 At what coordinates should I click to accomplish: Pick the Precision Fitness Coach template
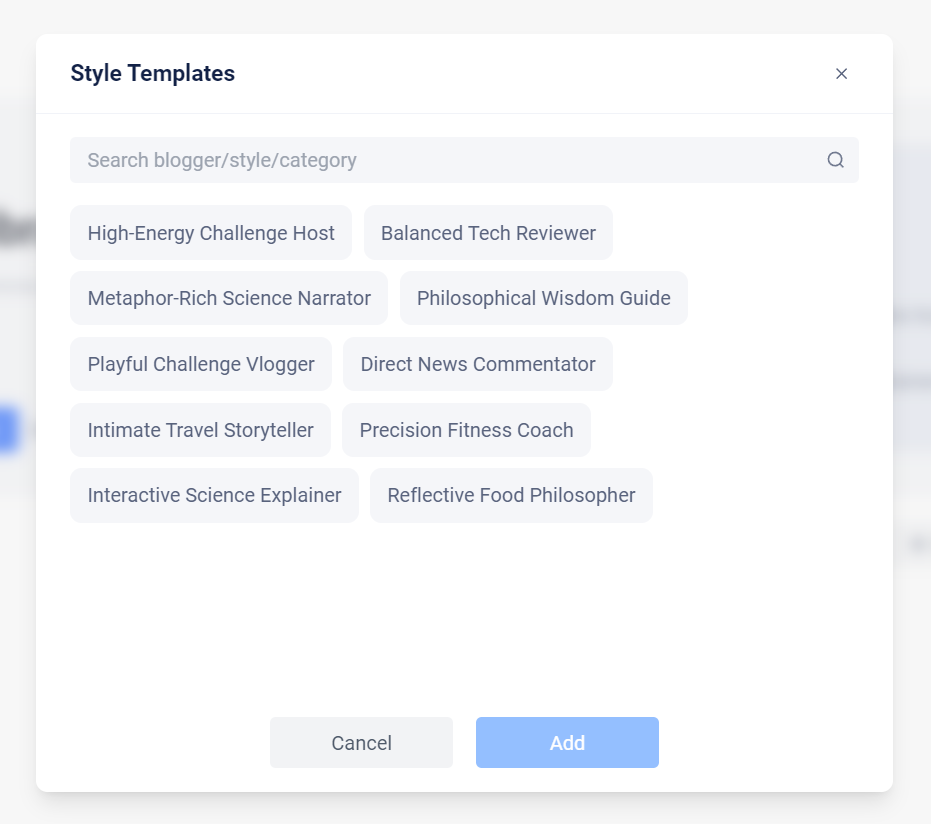pyautogui.click(x=466, y=430)
